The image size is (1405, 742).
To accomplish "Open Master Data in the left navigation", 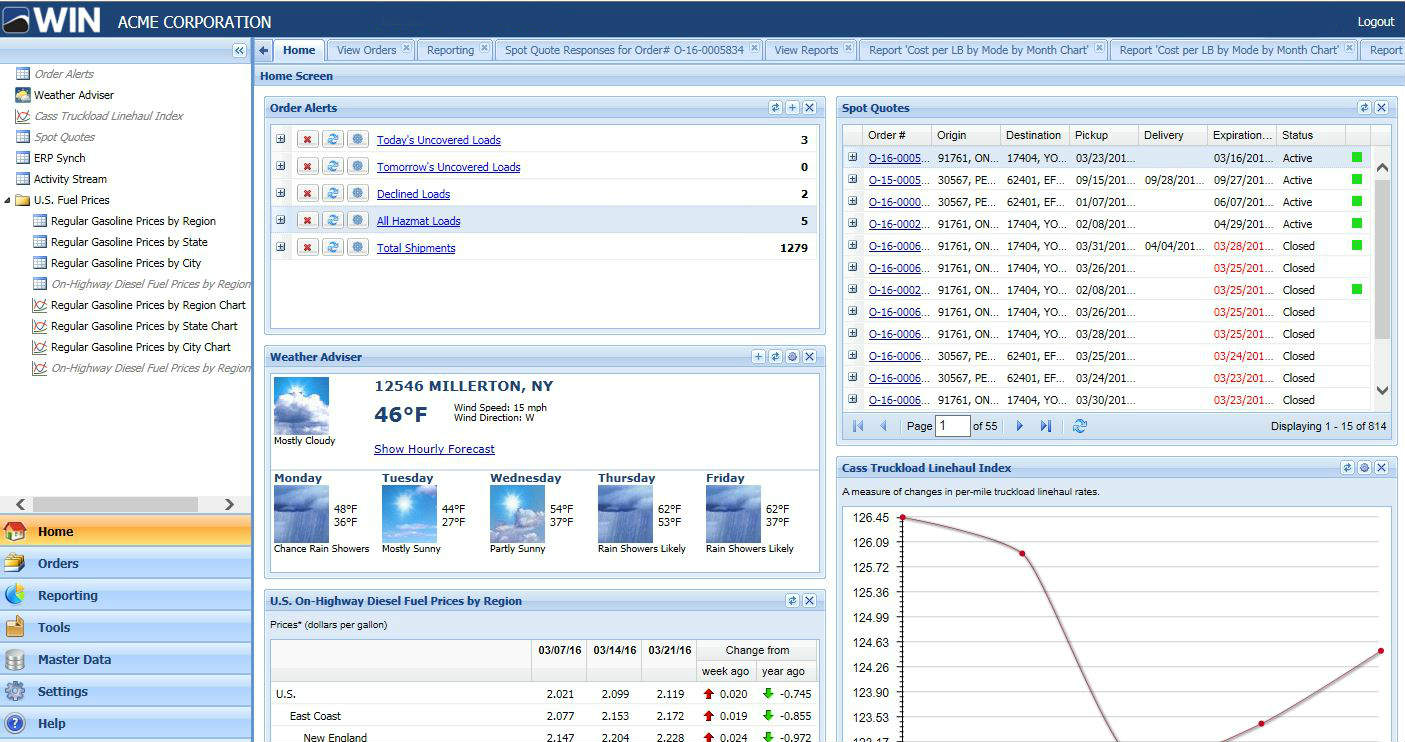I will (126, 660).
